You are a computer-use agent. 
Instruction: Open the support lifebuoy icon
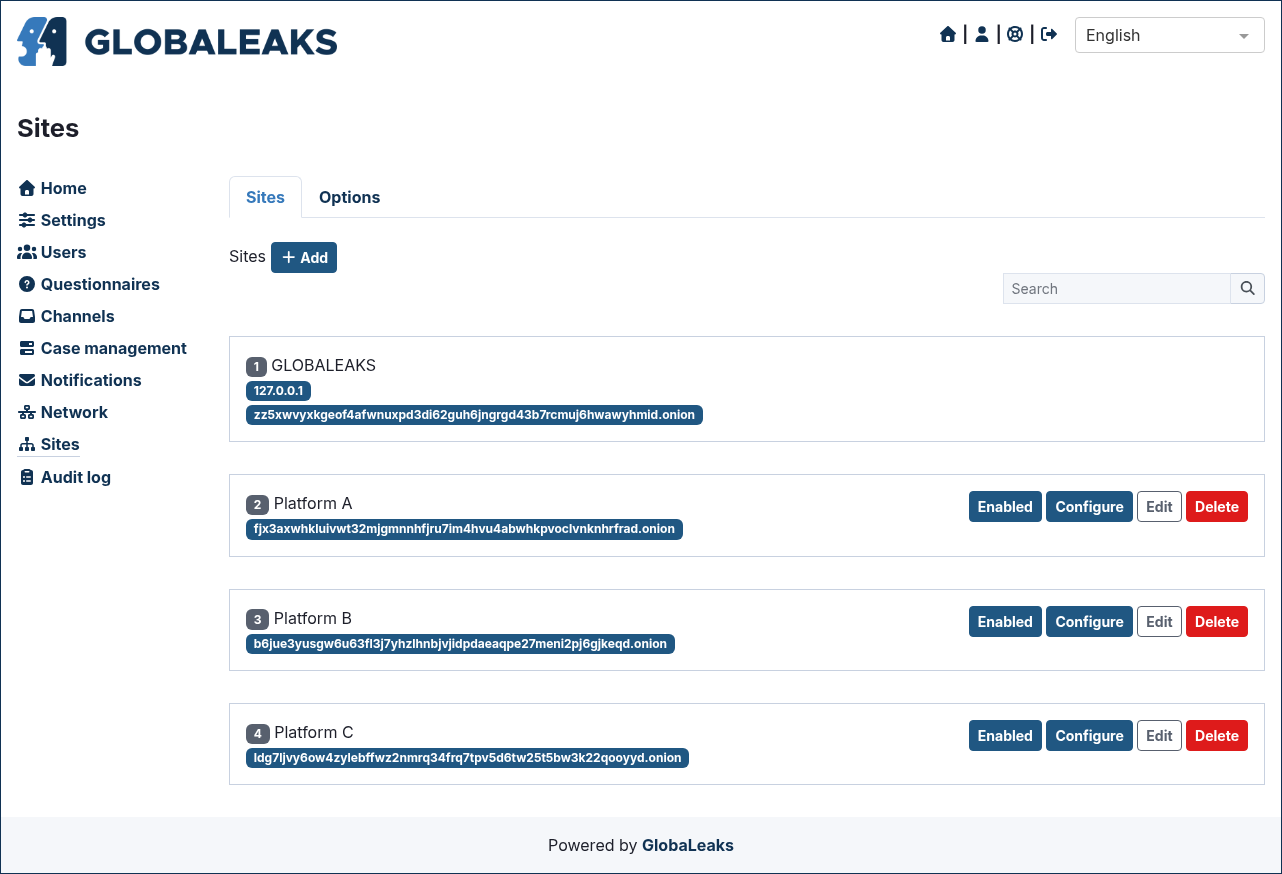[1015, 35]
